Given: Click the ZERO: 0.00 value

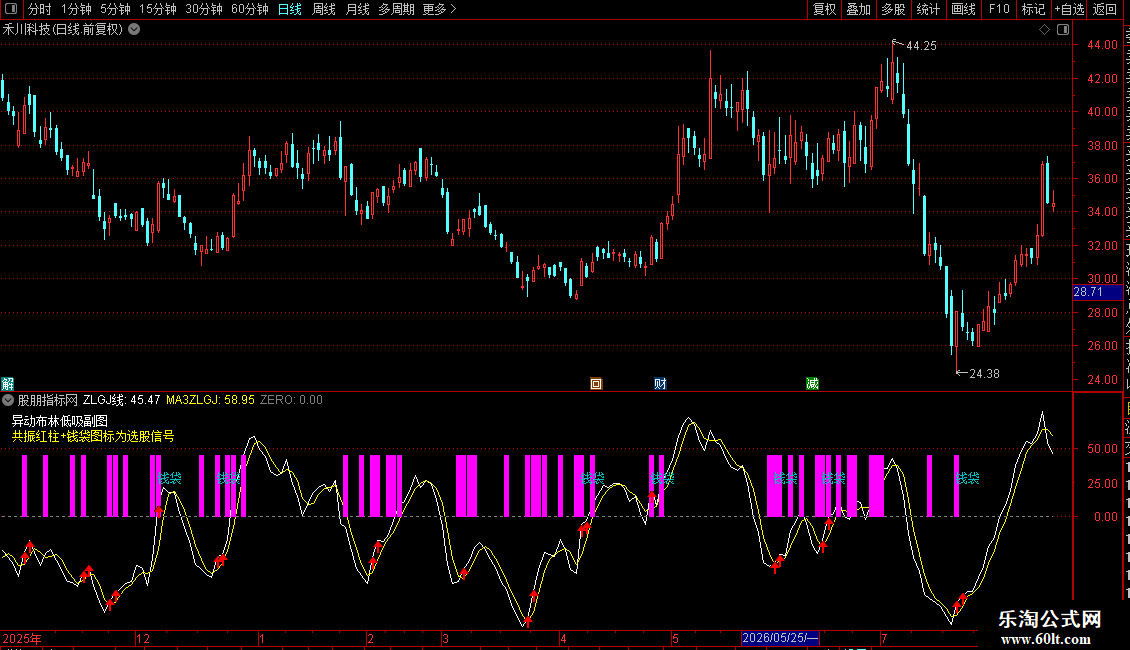Looking at the screenshot, I should (291, 400).
